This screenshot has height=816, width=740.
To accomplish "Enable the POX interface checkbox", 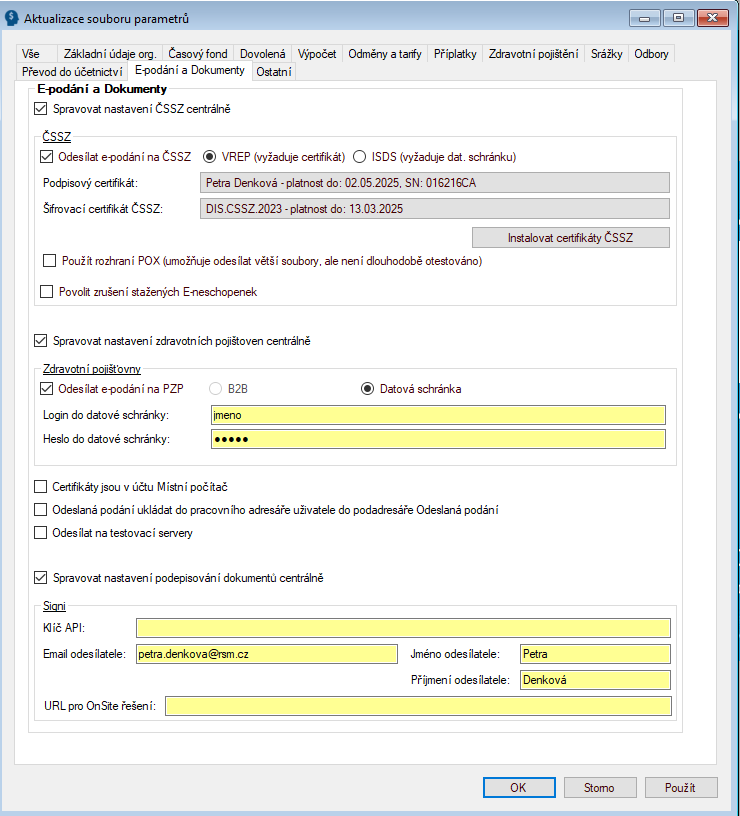I will coord(50,261).
